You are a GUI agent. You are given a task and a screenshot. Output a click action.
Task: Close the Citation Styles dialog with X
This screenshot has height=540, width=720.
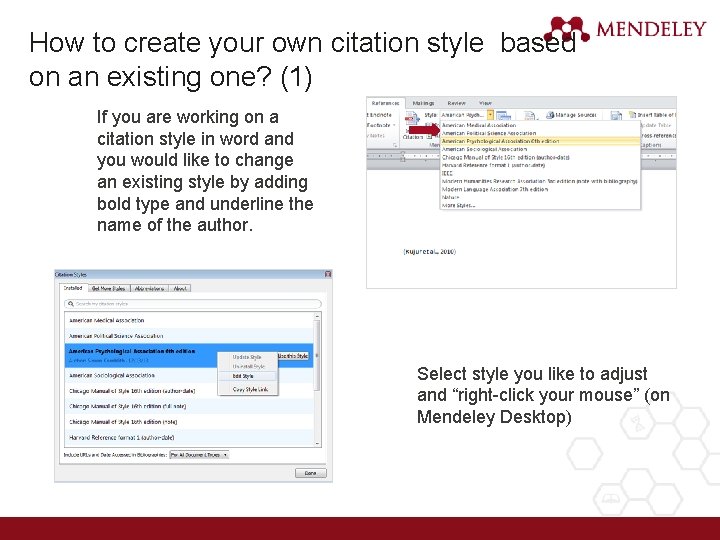(x=328, y=274)
